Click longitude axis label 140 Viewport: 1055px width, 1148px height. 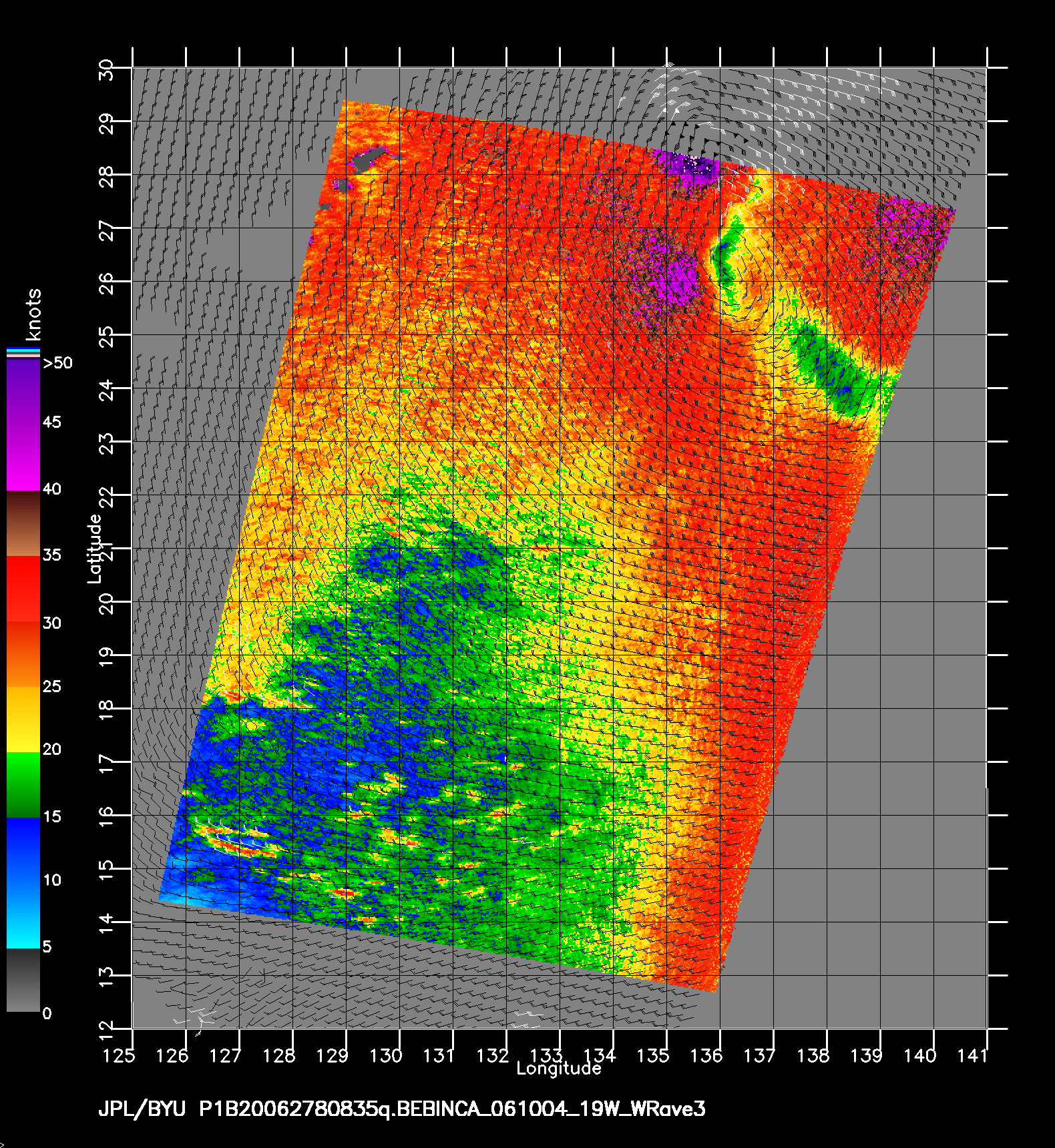[920, 1056]
